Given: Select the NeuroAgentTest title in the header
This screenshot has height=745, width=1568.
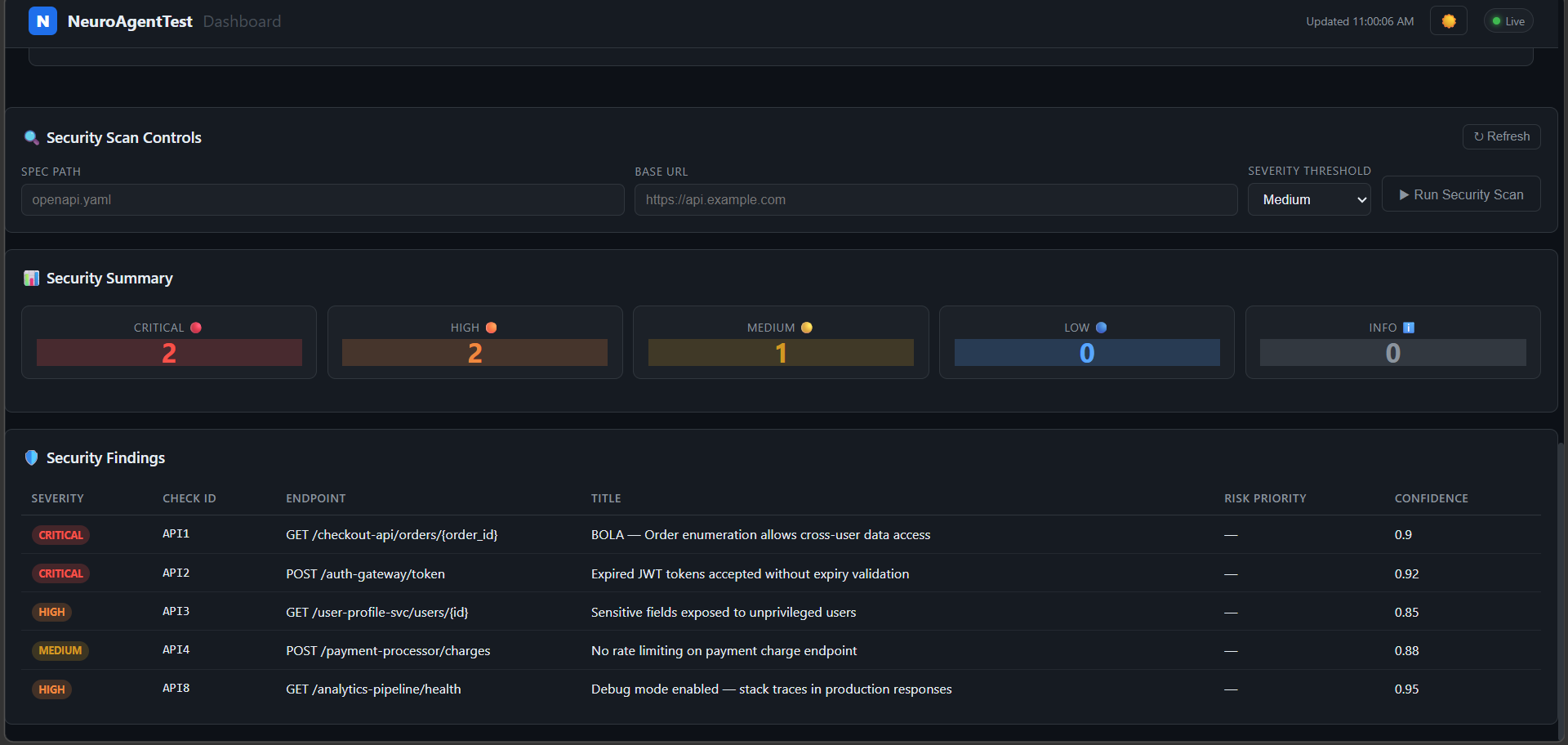Looking at the screenshot, I should [131, 21].
